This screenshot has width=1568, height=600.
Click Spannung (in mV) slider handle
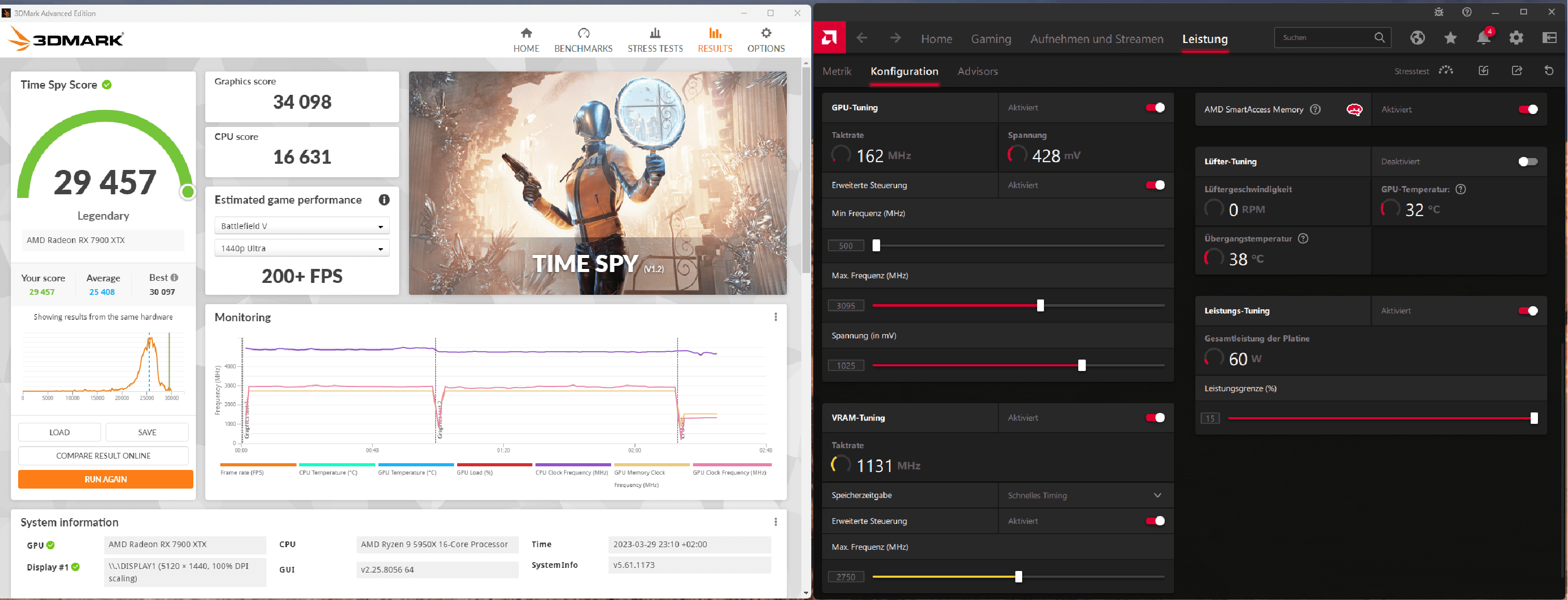pos(1082,365)
